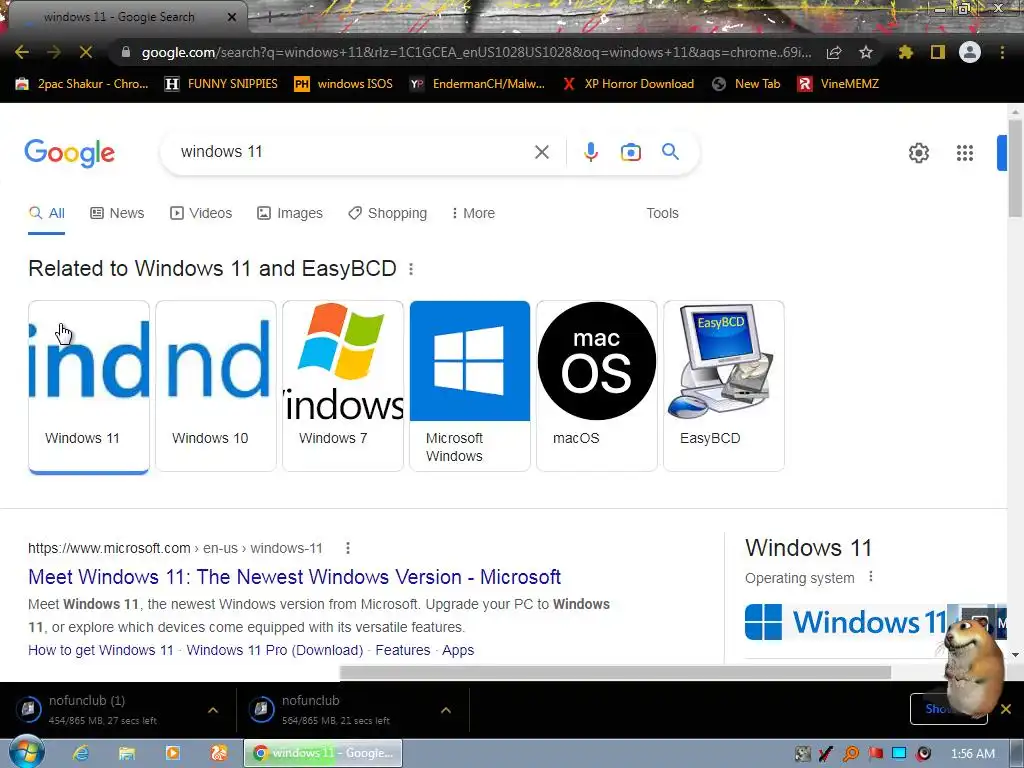
Task: Open the New Tab bookmark
Action: pyautogui.click(x=746, y=84)
